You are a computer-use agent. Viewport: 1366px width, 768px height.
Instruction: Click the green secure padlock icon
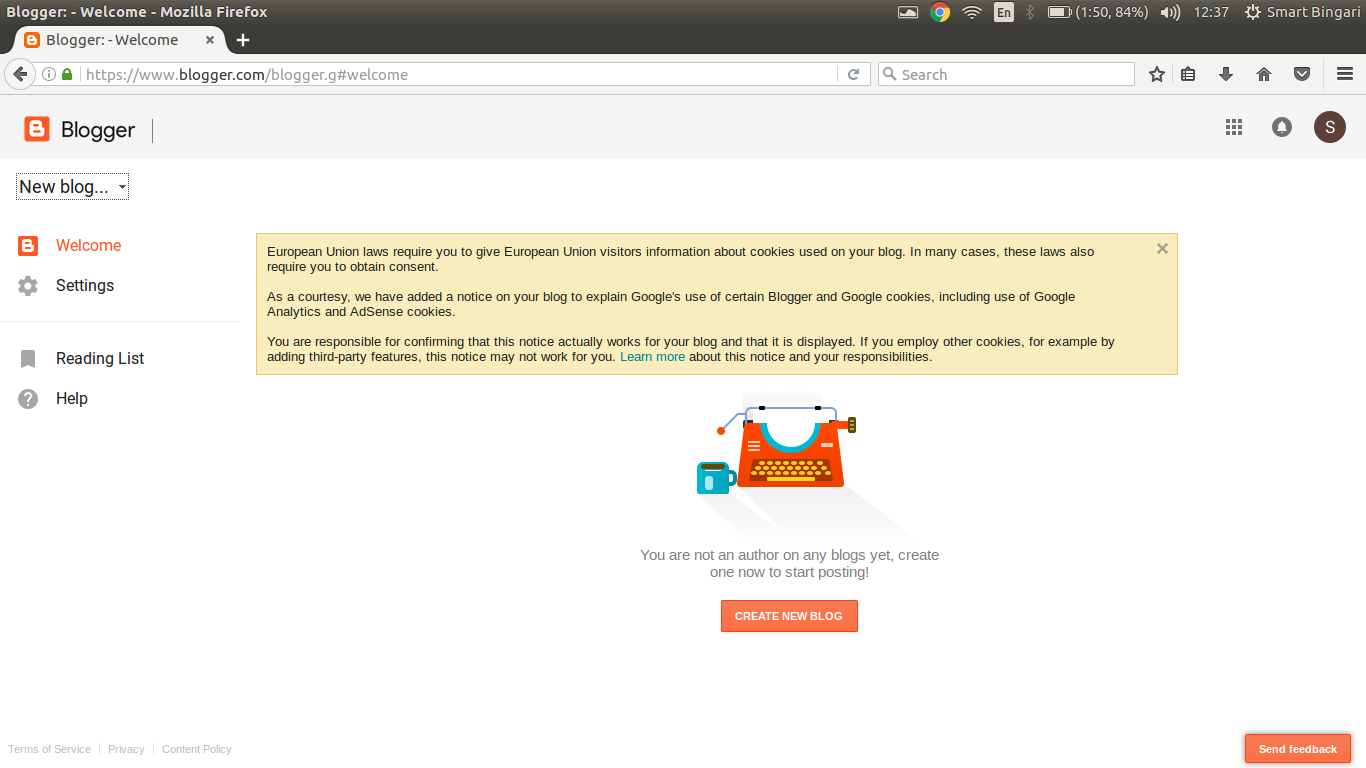[x=67, y=74]
